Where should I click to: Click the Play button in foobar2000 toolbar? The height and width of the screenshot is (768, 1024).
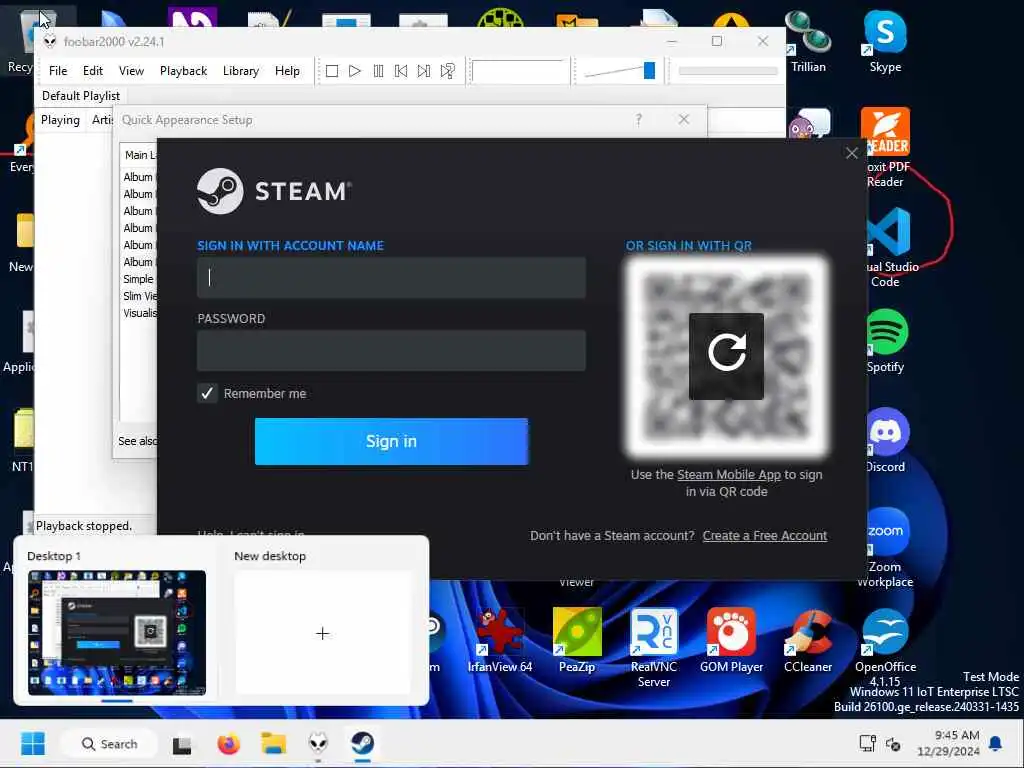(x=355, y=71)
